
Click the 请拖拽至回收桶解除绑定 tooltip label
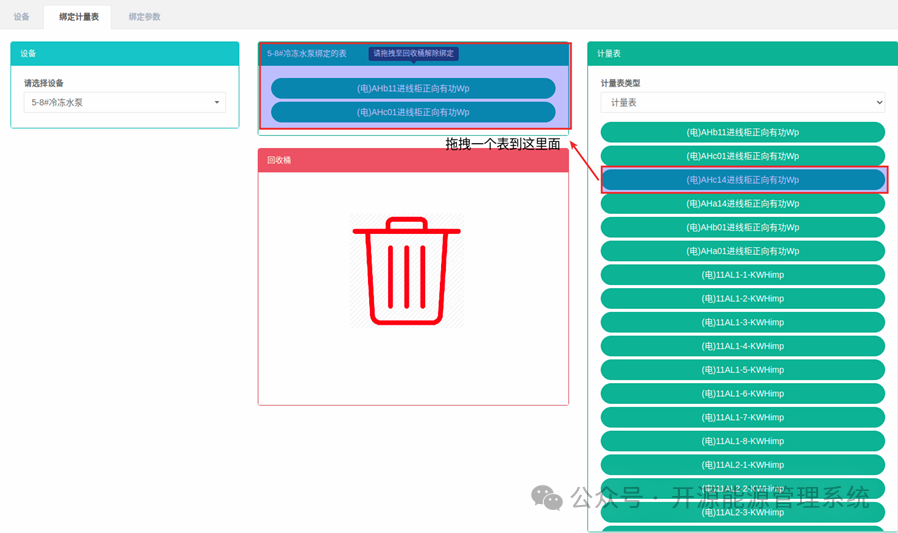tap(413, 53)
